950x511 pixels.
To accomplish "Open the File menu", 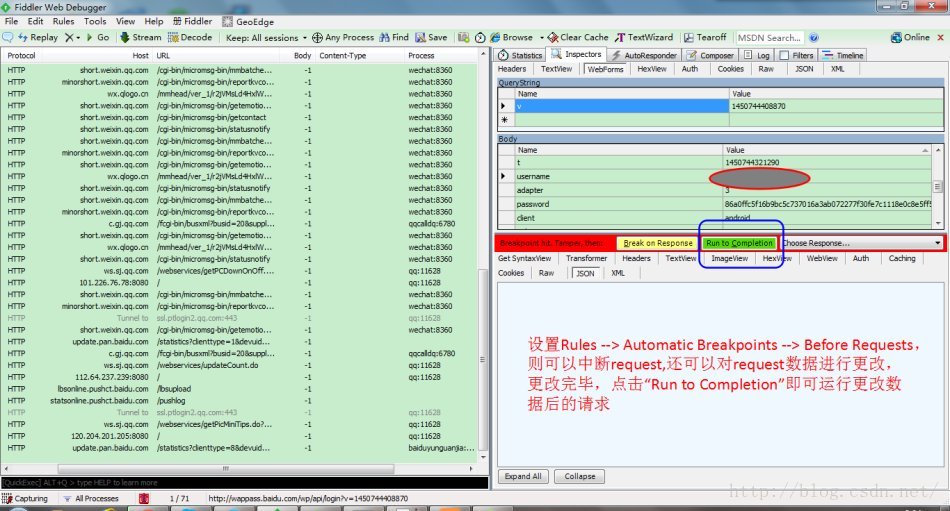I will click(x=12, y=21).
